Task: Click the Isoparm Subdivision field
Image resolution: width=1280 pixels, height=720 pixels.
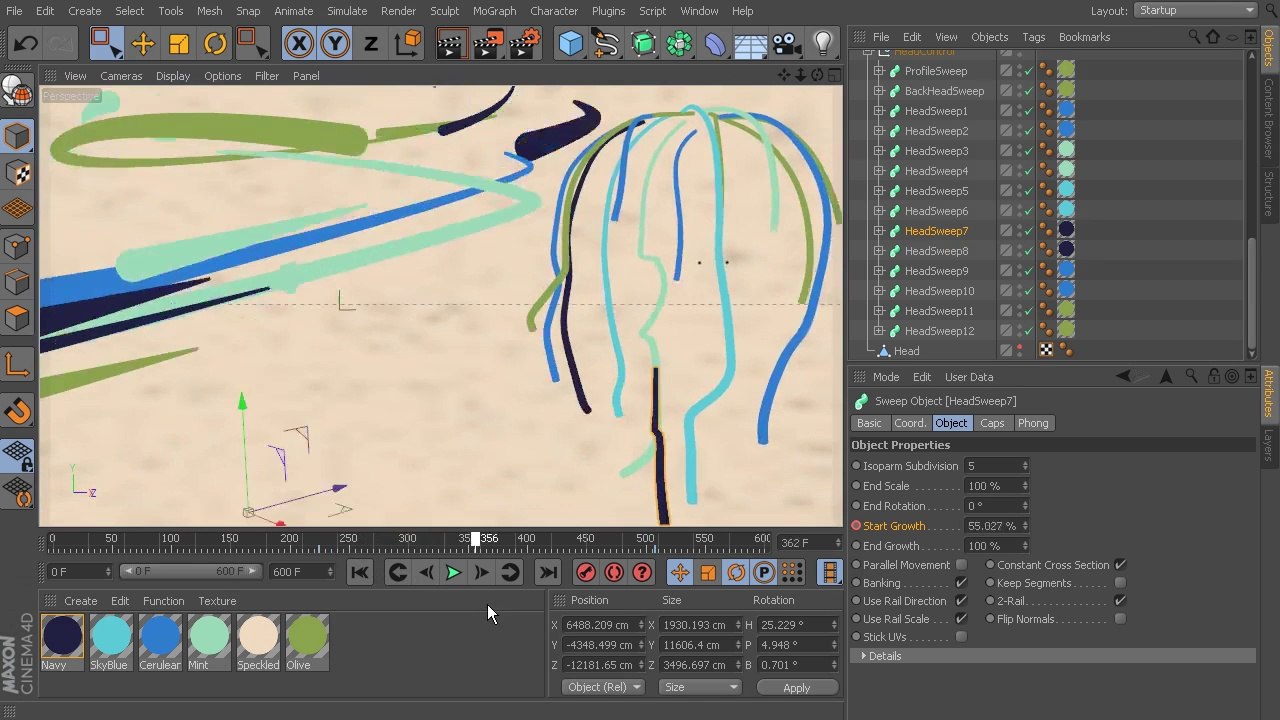Action: 992,466
